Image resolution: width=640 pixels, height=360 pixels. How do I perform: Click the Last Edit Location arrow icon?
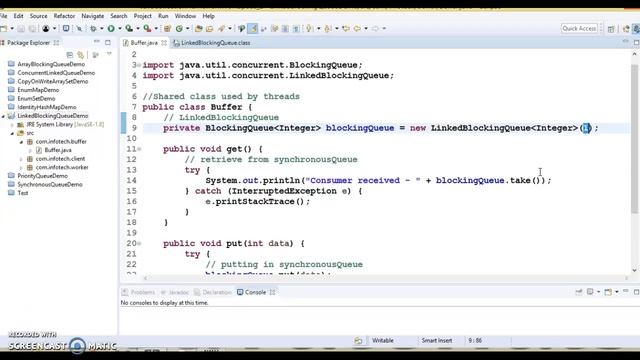click(x=346, y=29)
